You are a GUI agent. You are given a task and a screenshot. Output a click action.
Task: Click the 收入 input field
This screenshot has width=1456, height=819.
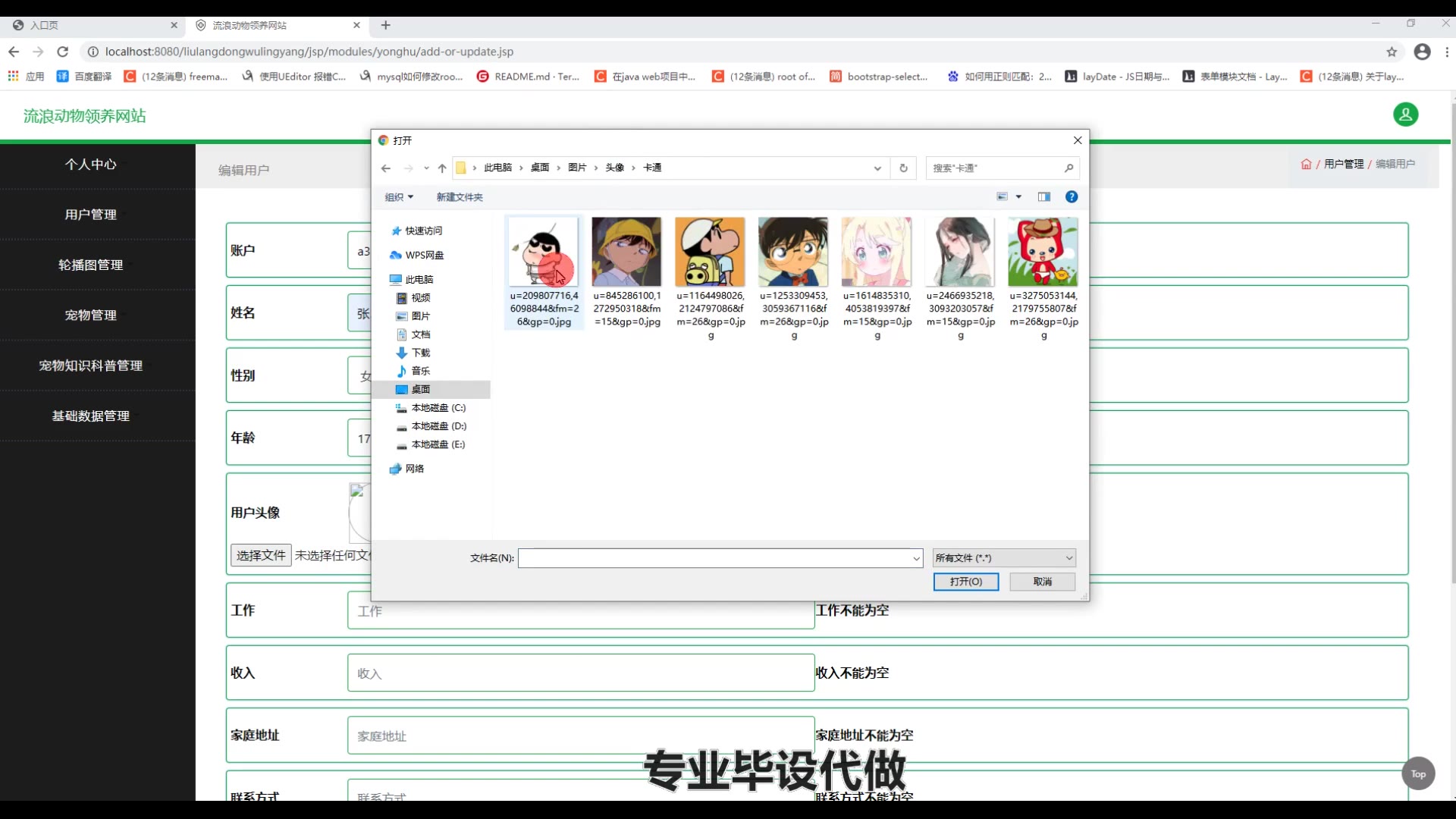(x=581, y=673)
